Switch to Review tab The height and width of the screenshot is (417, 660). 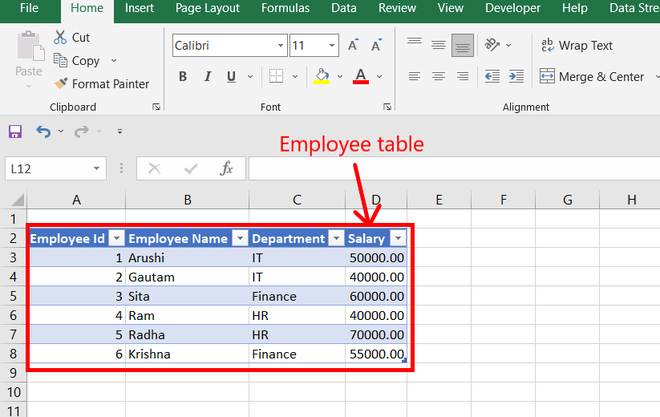click(x=397, y=8)
